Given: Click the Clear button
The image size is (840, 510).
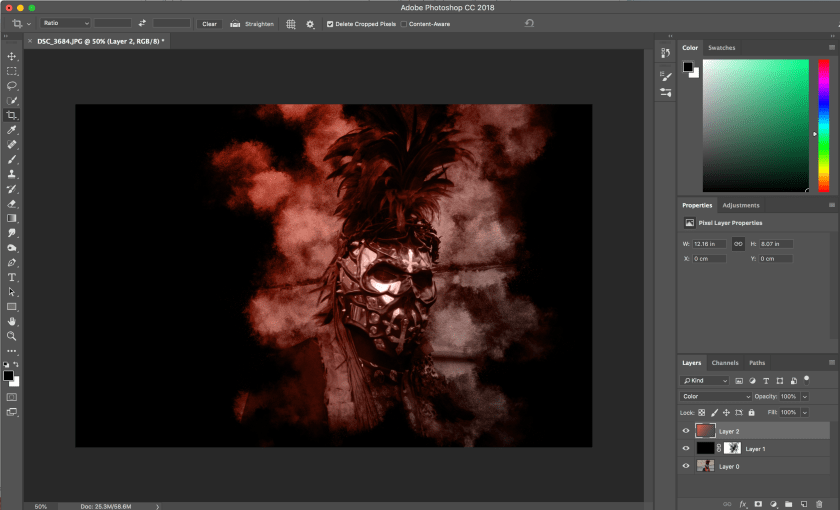Looking at the screenshot, I should (209, 23).
